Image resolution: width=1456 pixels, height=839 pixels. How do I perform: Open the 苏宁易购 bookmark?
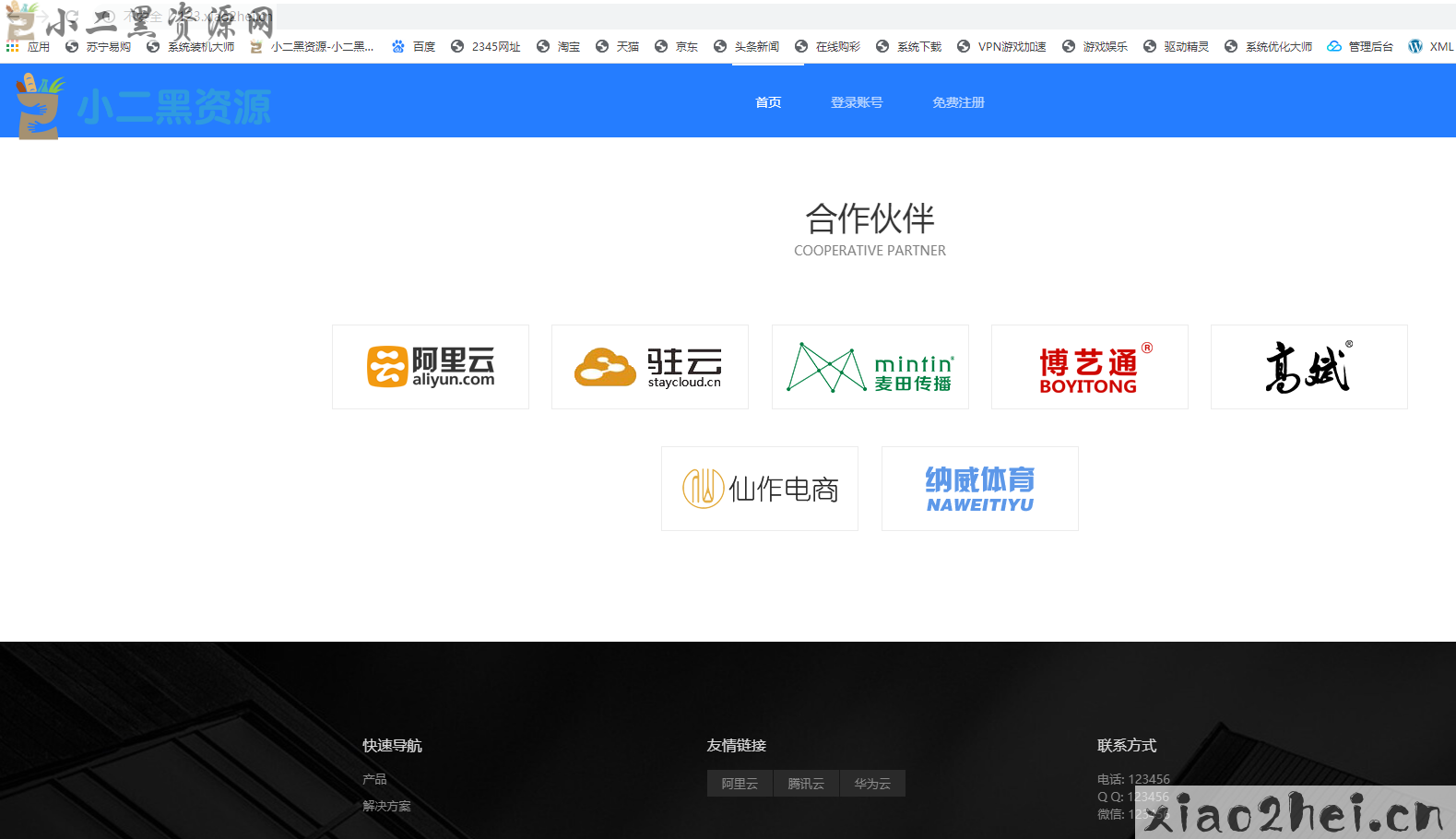(x=98, y=47)
